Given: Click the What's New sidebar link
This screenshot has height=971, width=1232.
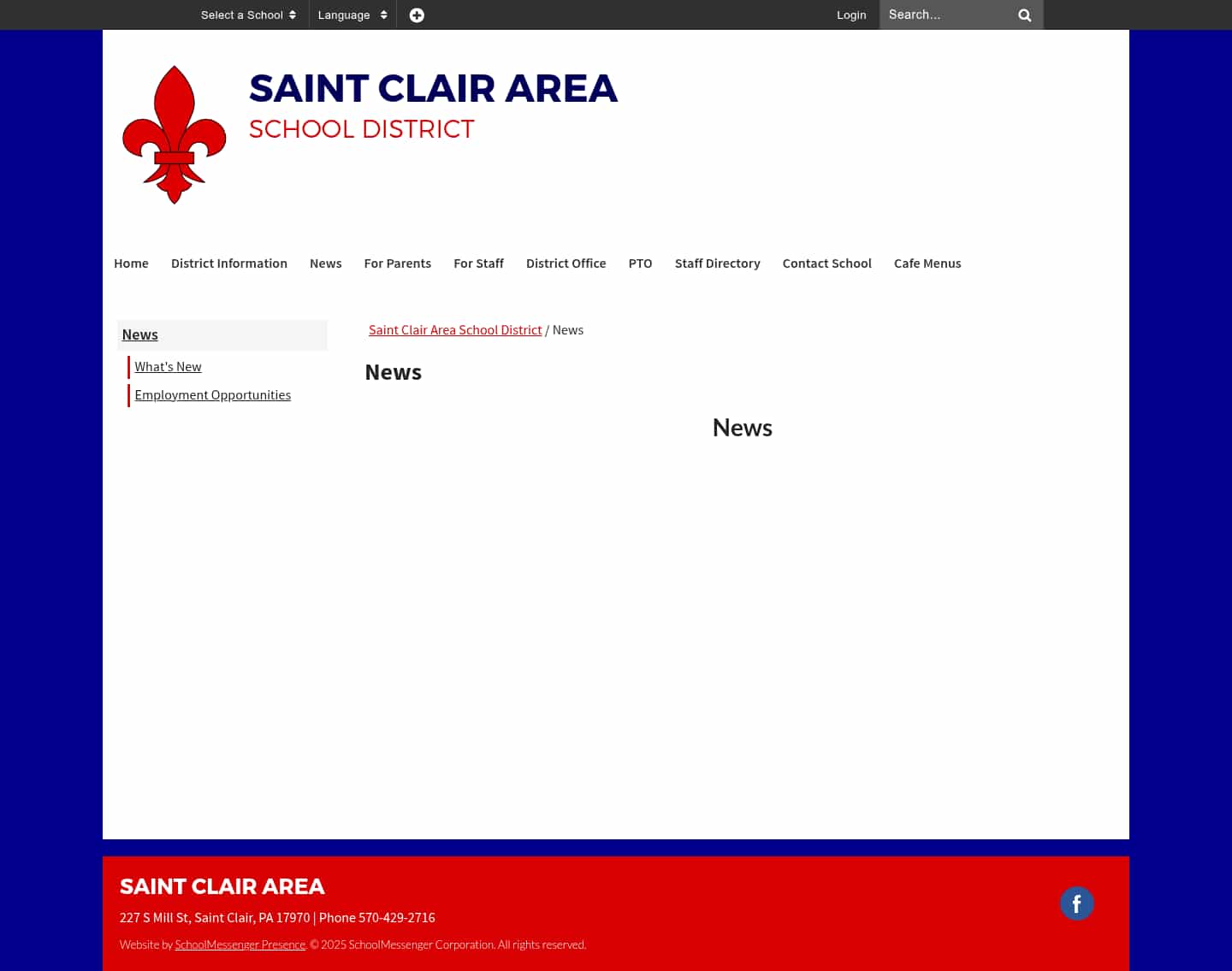Looking at the screenshot, I should click(168, 366).
